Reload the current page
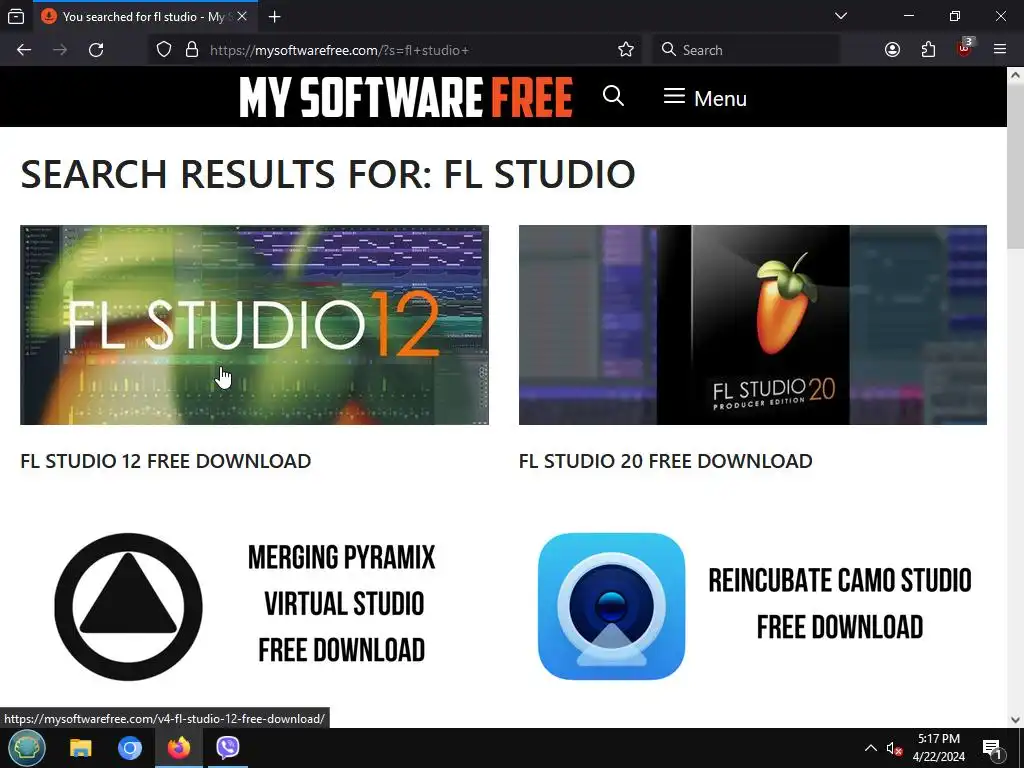Viewport: 1024px width, 768px height. (x=96, y=50)
